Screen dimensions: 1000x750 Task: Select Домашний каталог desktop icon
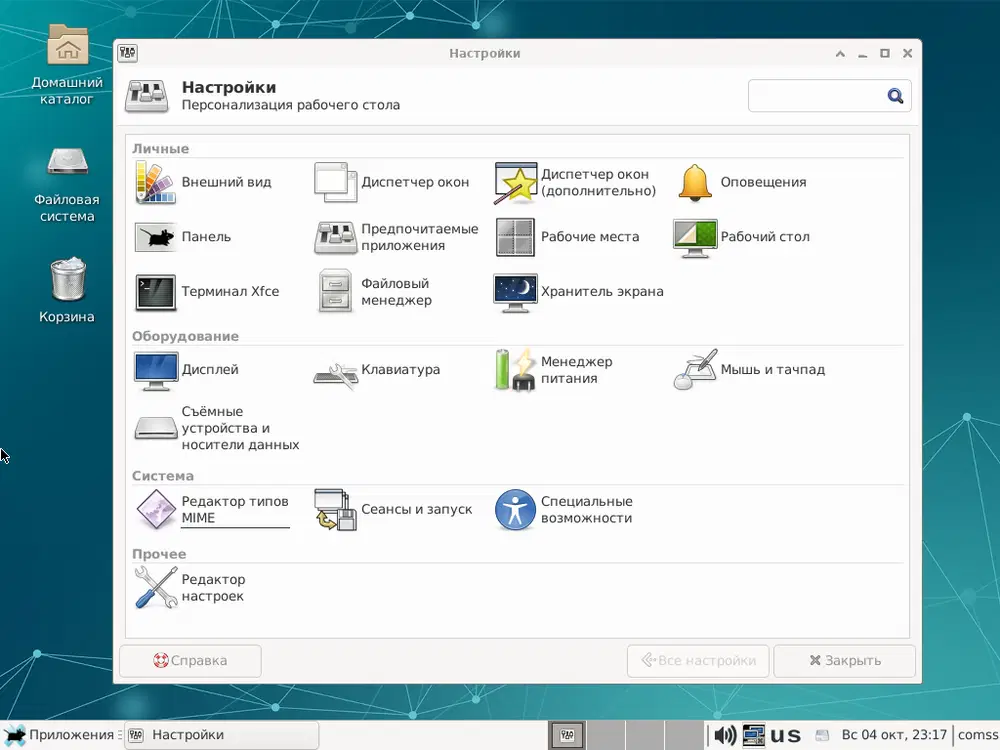[x=67, y=64]
